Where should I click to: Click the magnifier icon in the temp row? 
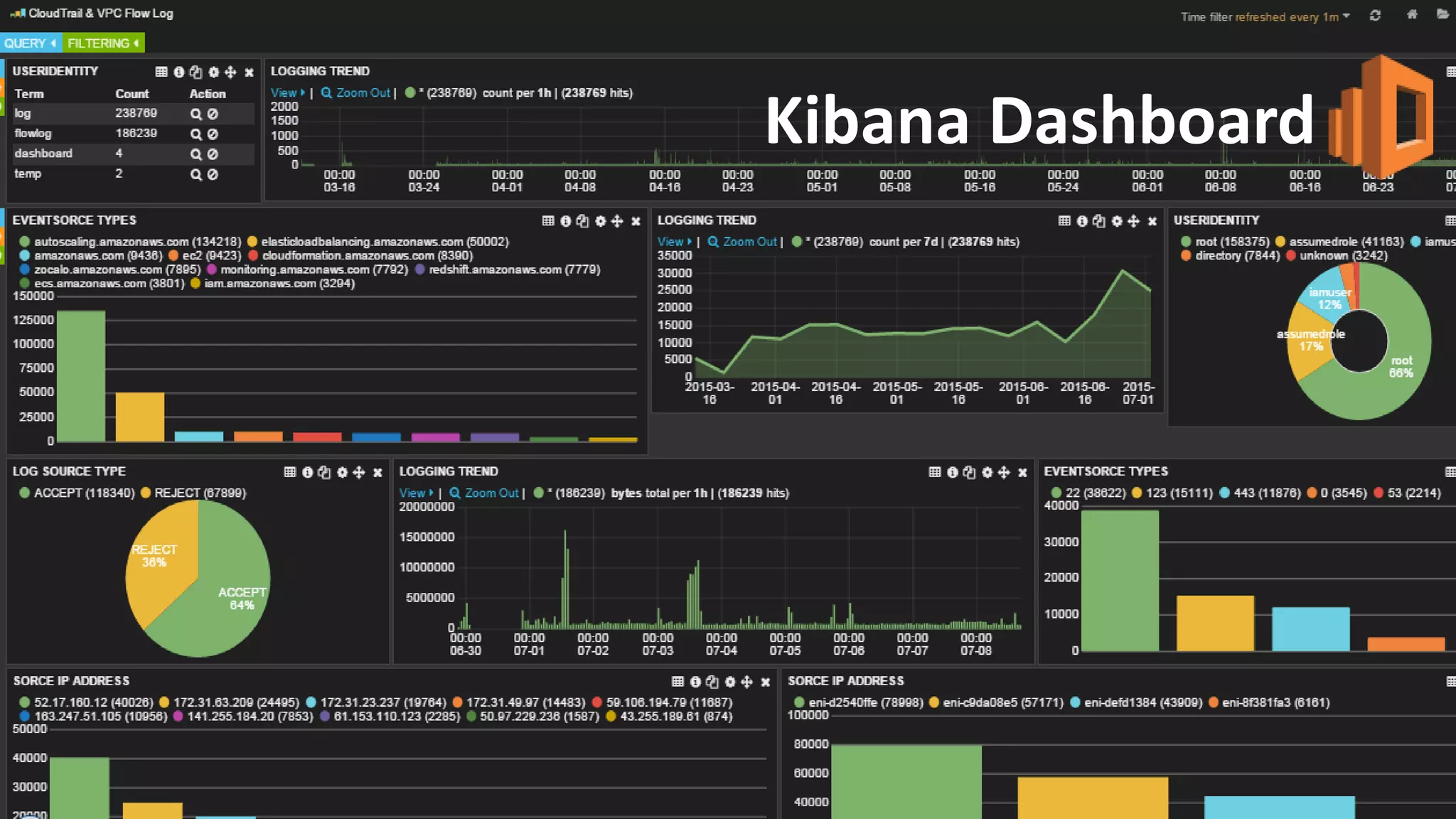pos(196,174)
